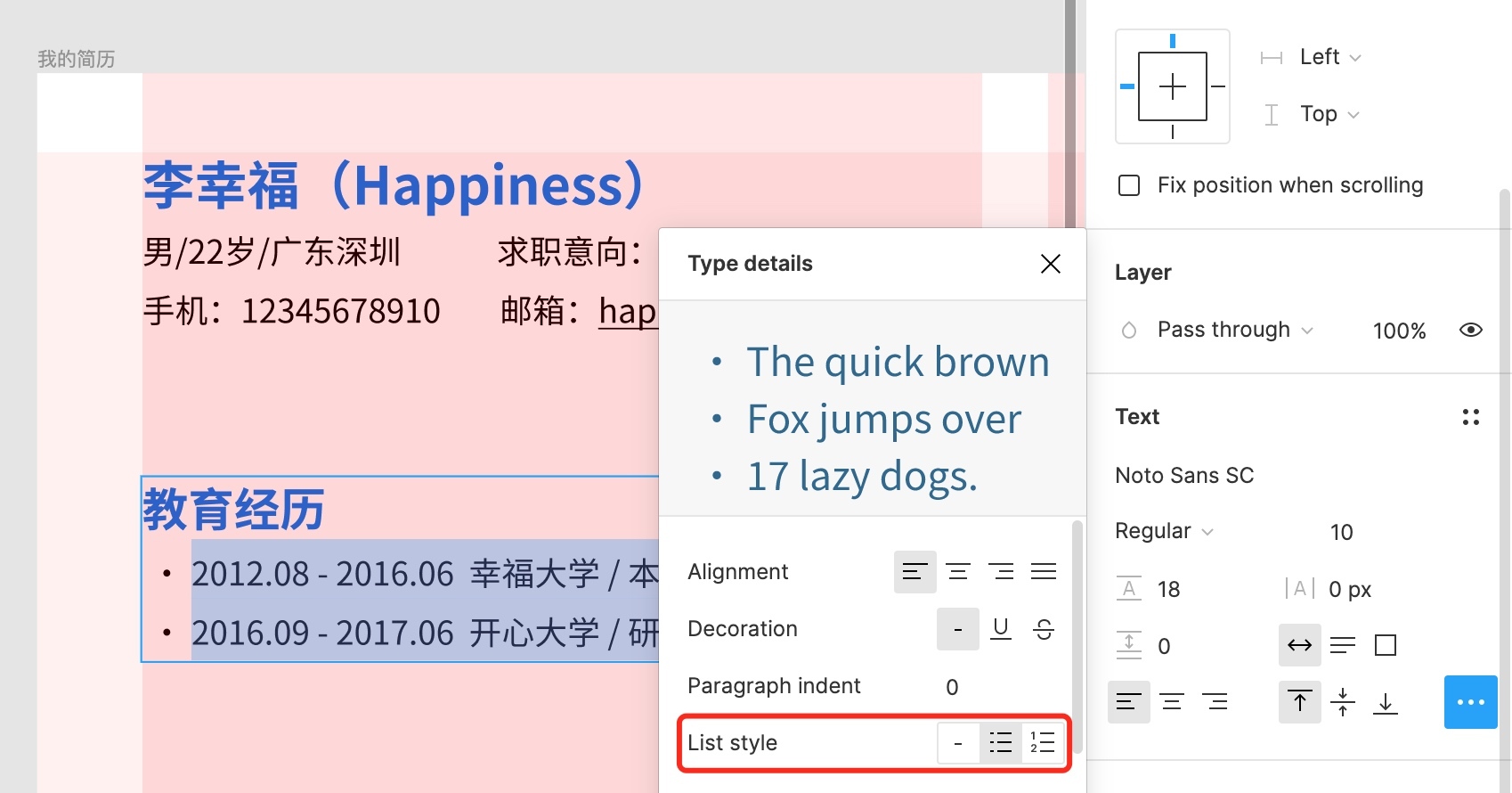Align text to bottom vertically
This screenshot has width=1512, height=793.
point(1386,702)
